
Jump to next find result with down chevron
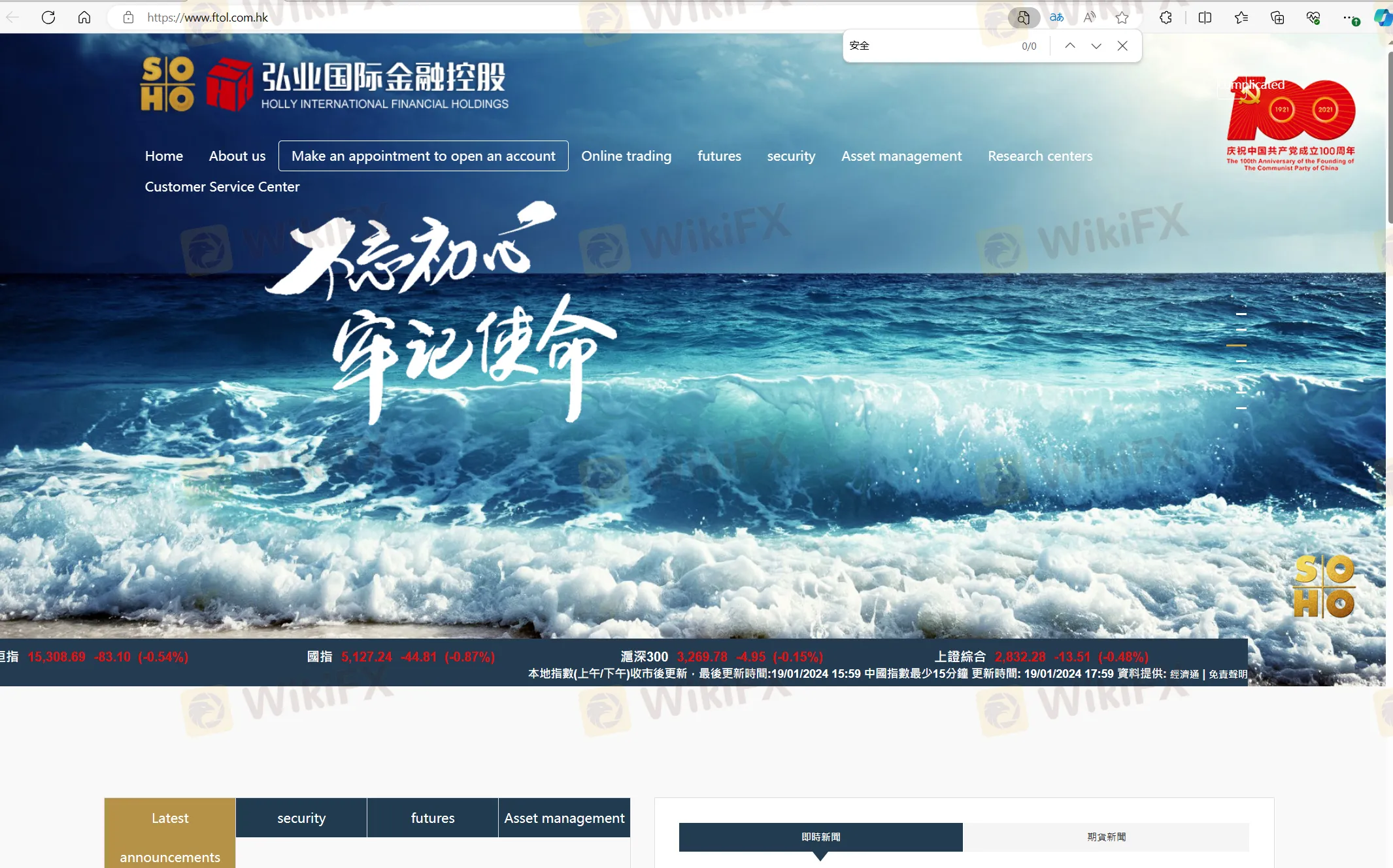1096,45
